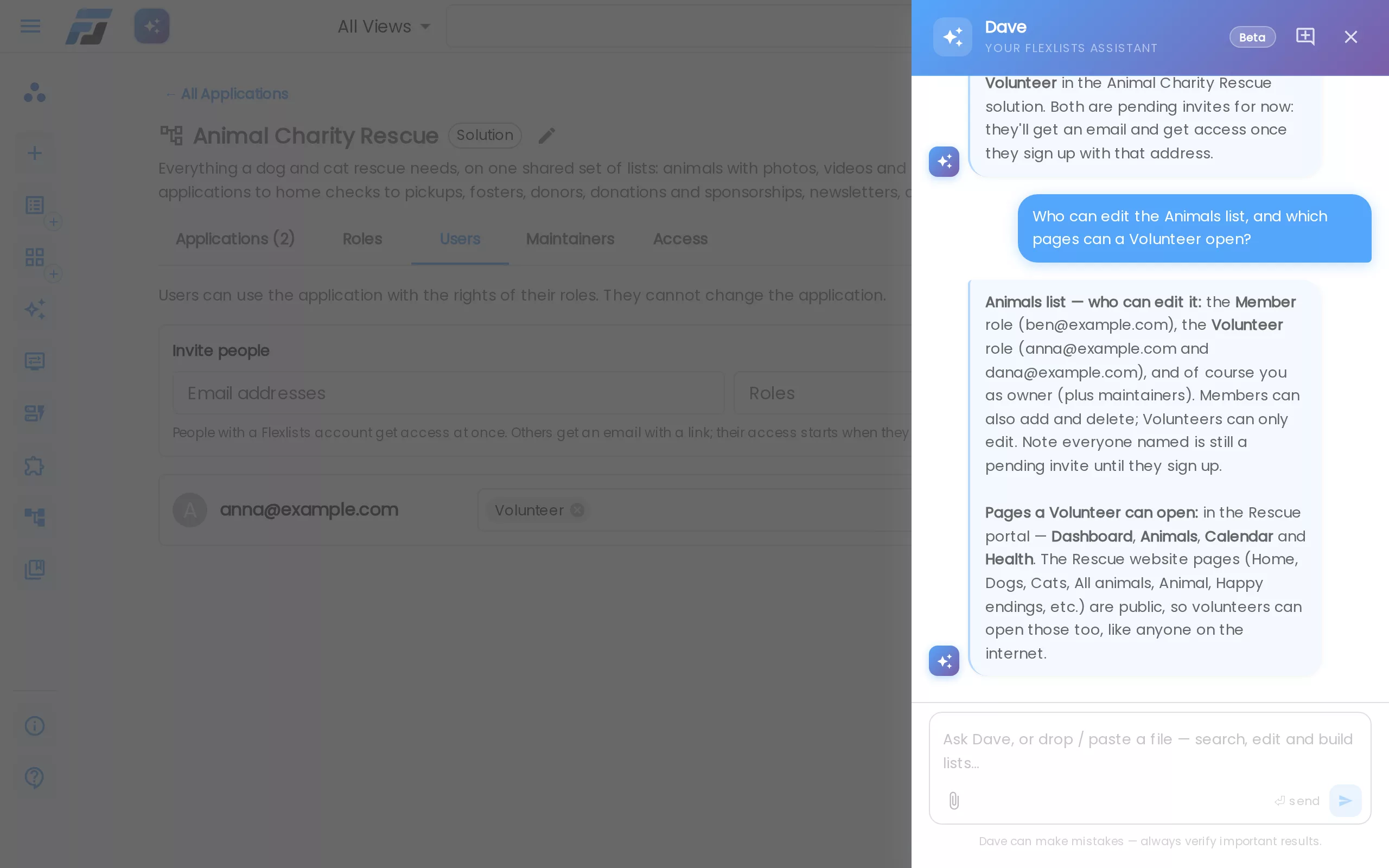Switch to the Maintainers tab
Viewport: 1389px width, 868px height.
[570, 239]
